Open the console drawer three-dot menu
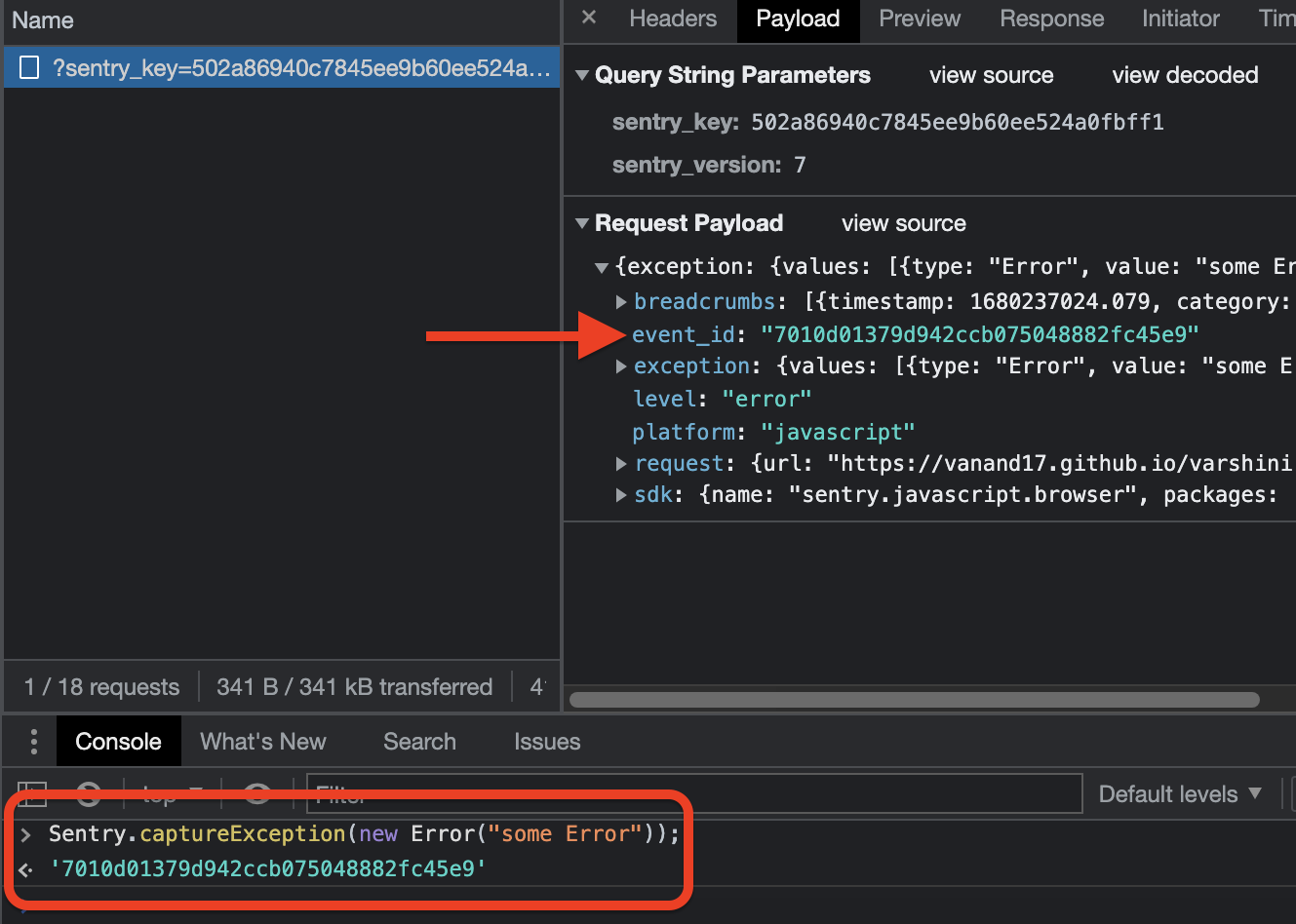 point(32,741)
